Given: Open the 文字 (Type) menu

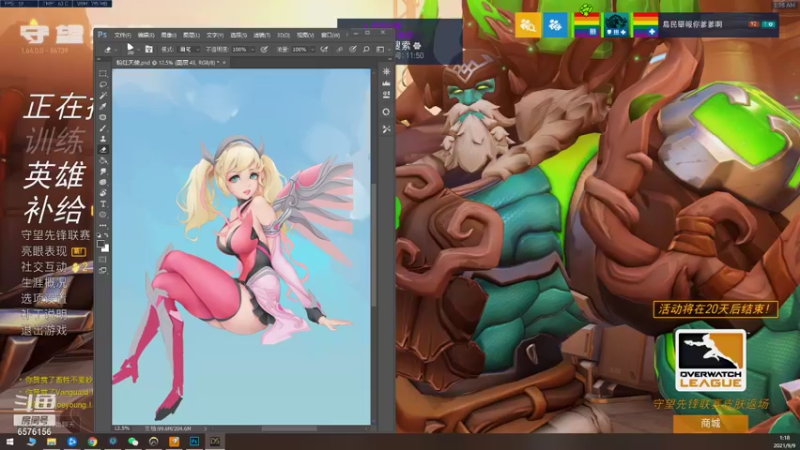Looking at the screenshot, I should coord(215,35).
